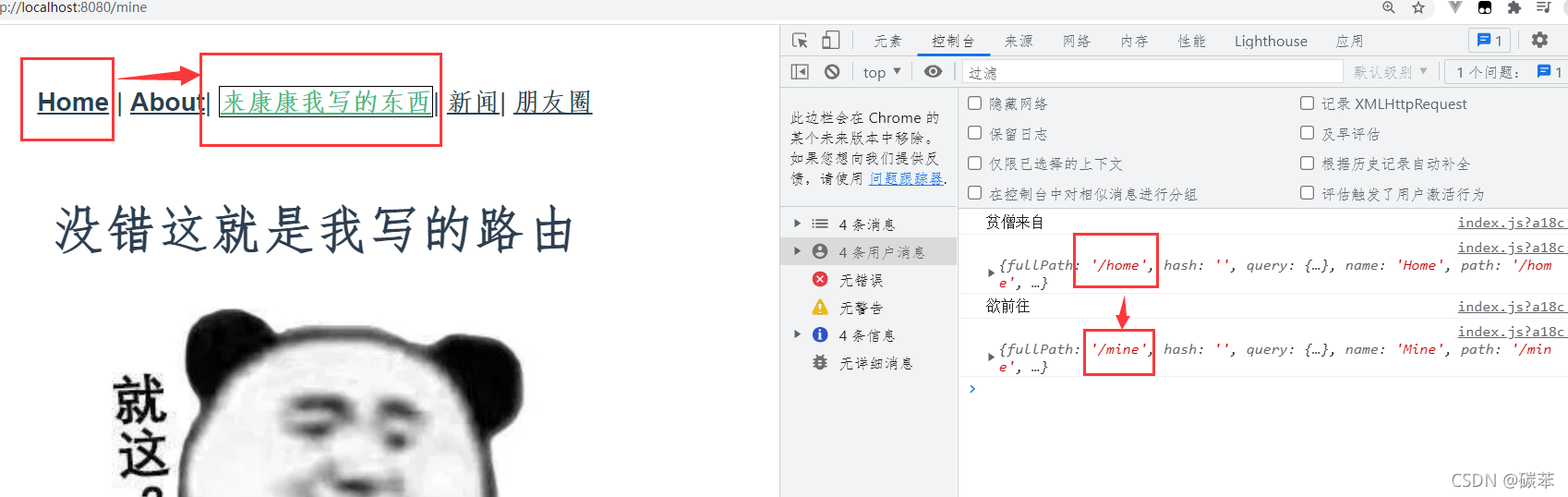1568x497 pixels.
Task: Click the 朋友圈 navigation link
Action: 553,102
